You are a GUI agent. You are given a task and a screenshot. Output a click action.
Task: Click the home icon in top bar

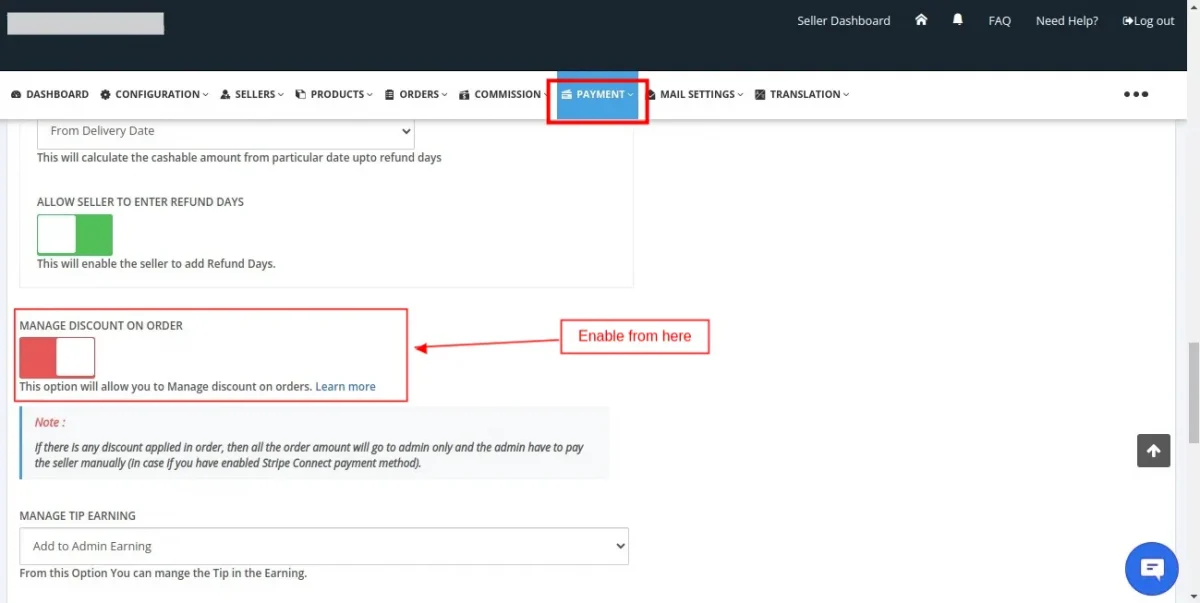click(x=921, y=20)
